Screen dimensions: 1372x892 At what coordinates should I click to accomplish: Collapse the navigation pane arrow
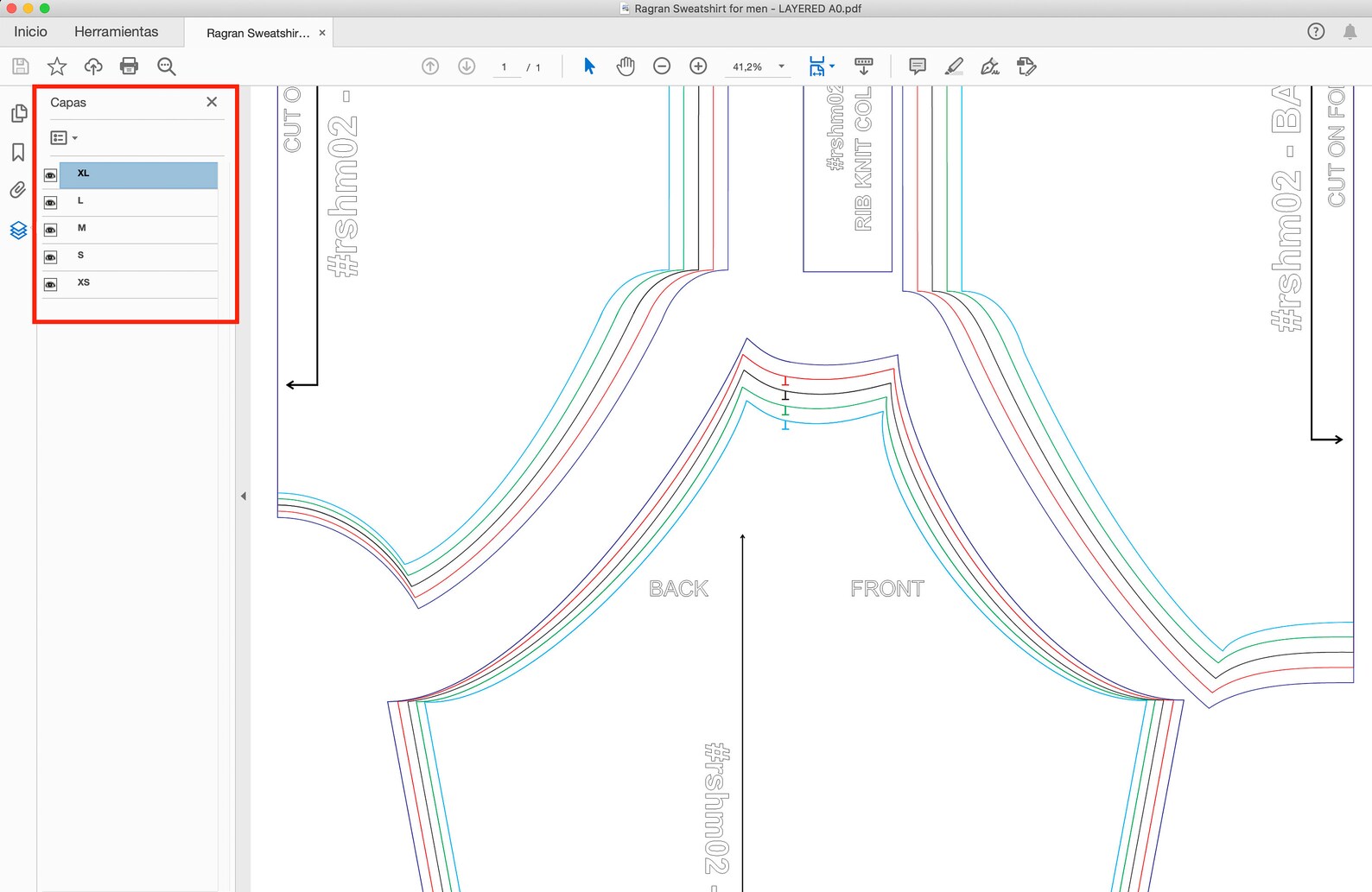coord(244,496)
